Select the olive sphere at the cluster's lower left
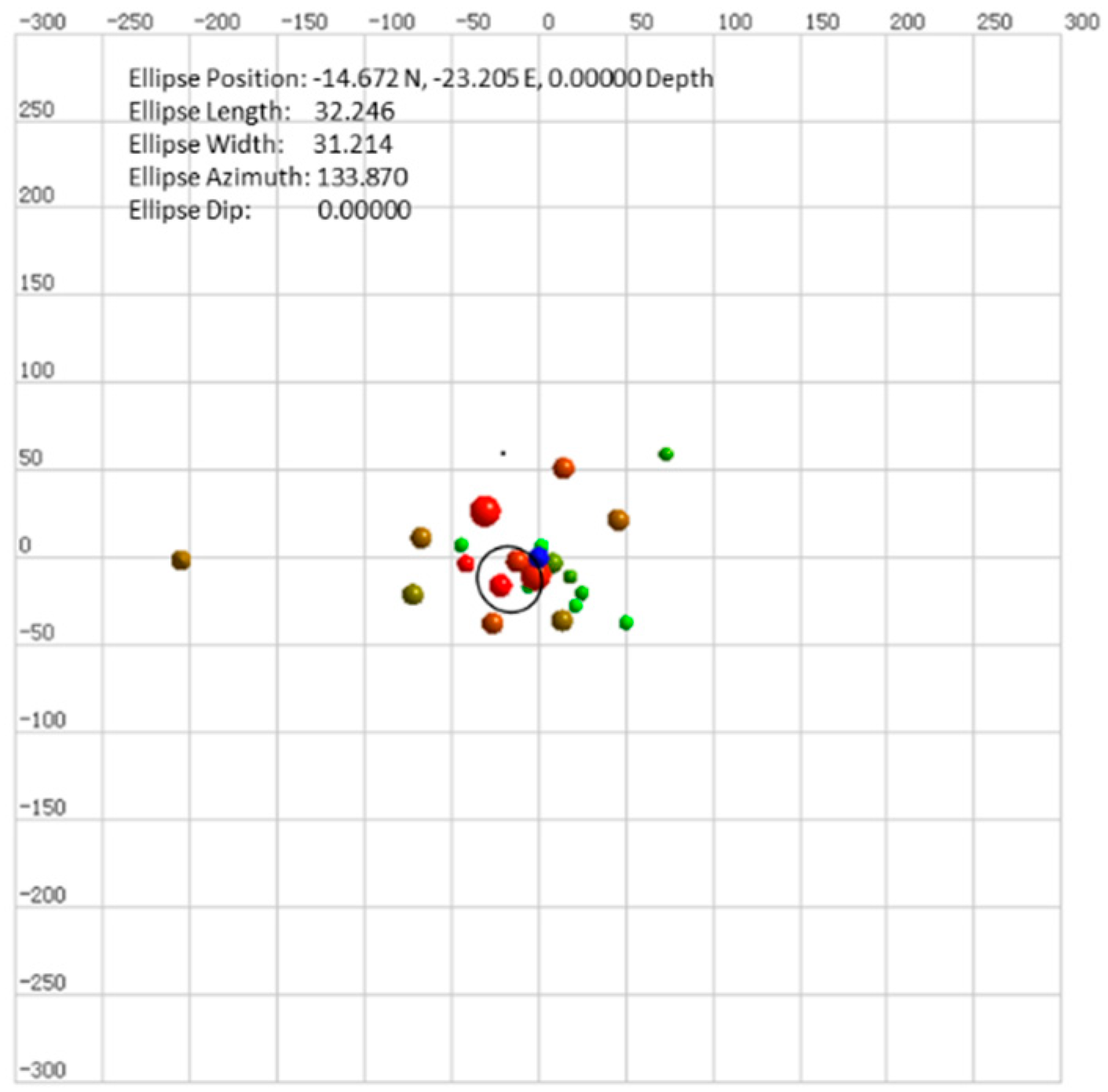 coord(412,594)
